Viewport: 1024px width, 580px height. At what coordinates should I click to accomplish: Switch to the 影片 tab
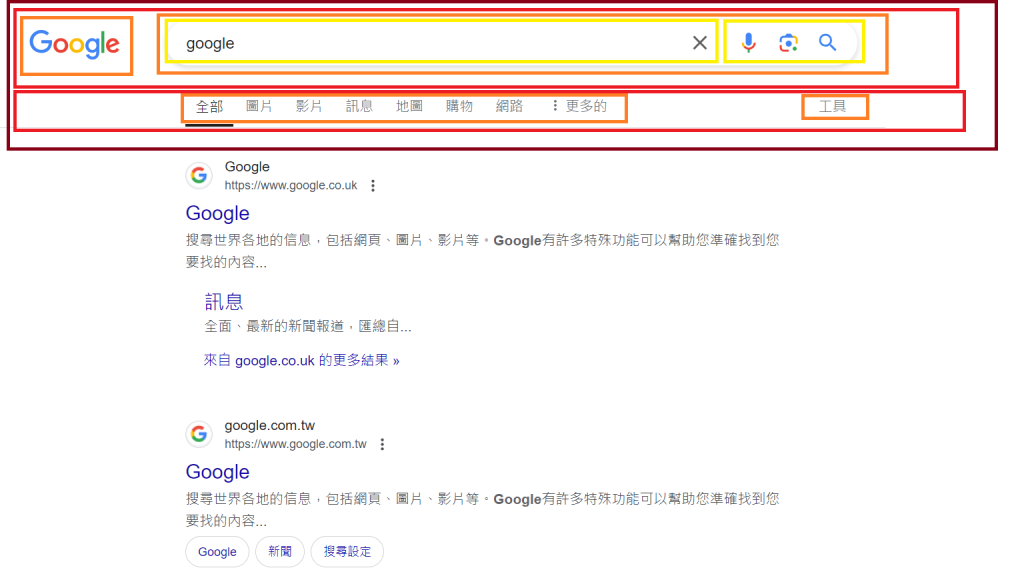309,106
